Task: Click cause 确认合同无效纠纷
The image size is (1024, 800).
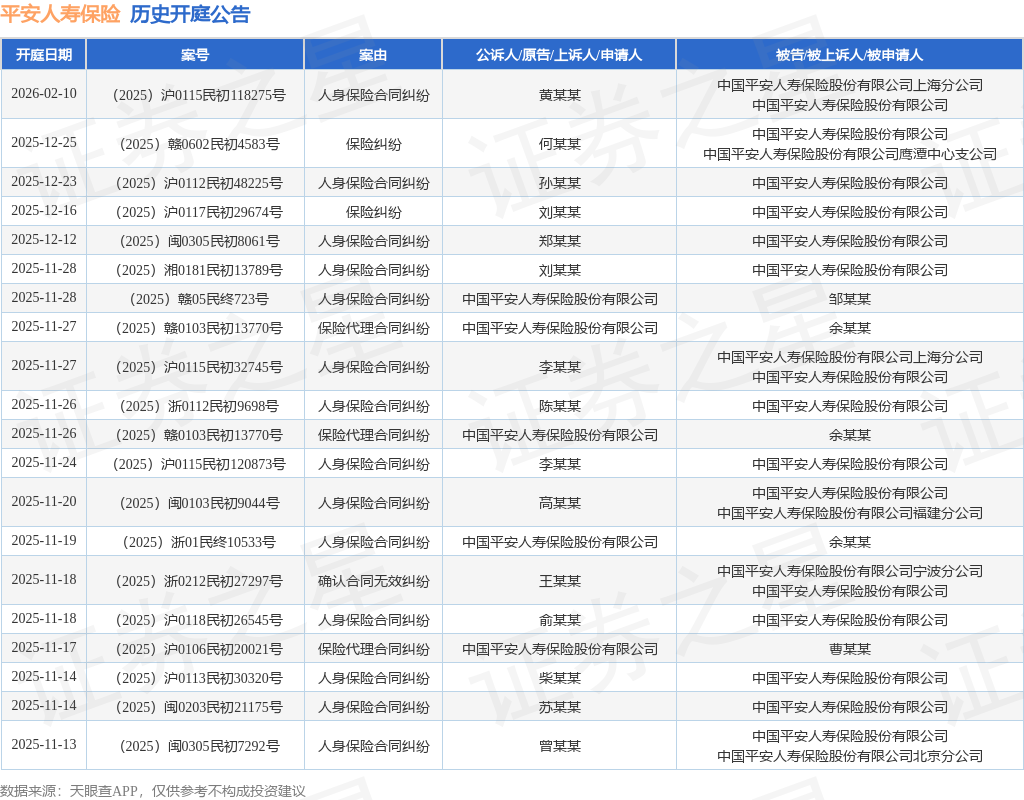Action: (x=374, y=581)
